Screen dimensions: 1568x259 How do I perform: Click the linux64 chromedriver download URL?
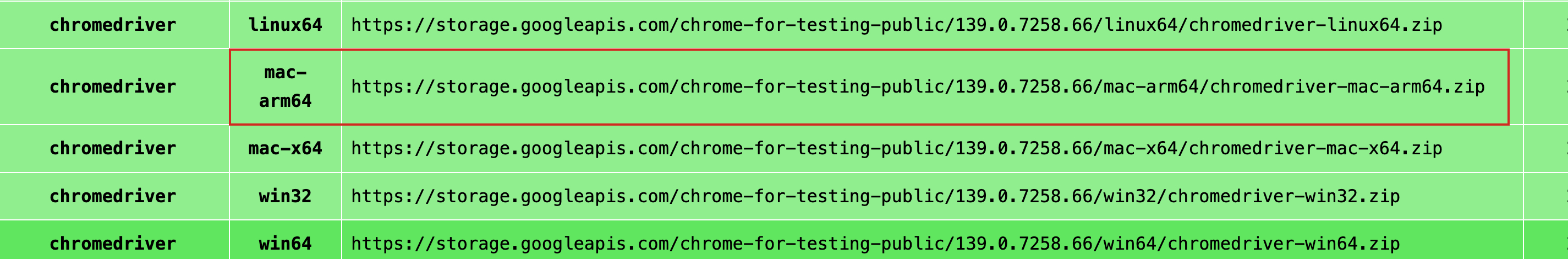pos(896,25)
